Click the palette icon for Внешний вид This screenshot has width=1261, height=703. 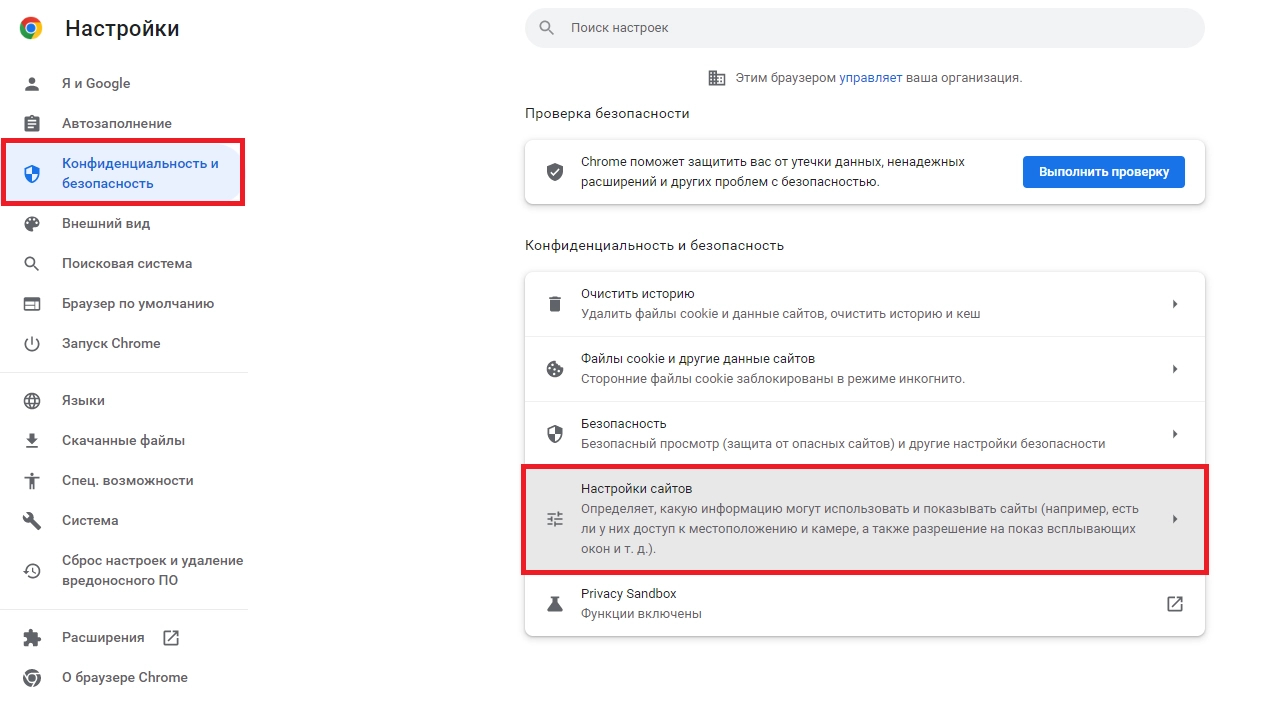pyautogui.click(x=32, y=224)
